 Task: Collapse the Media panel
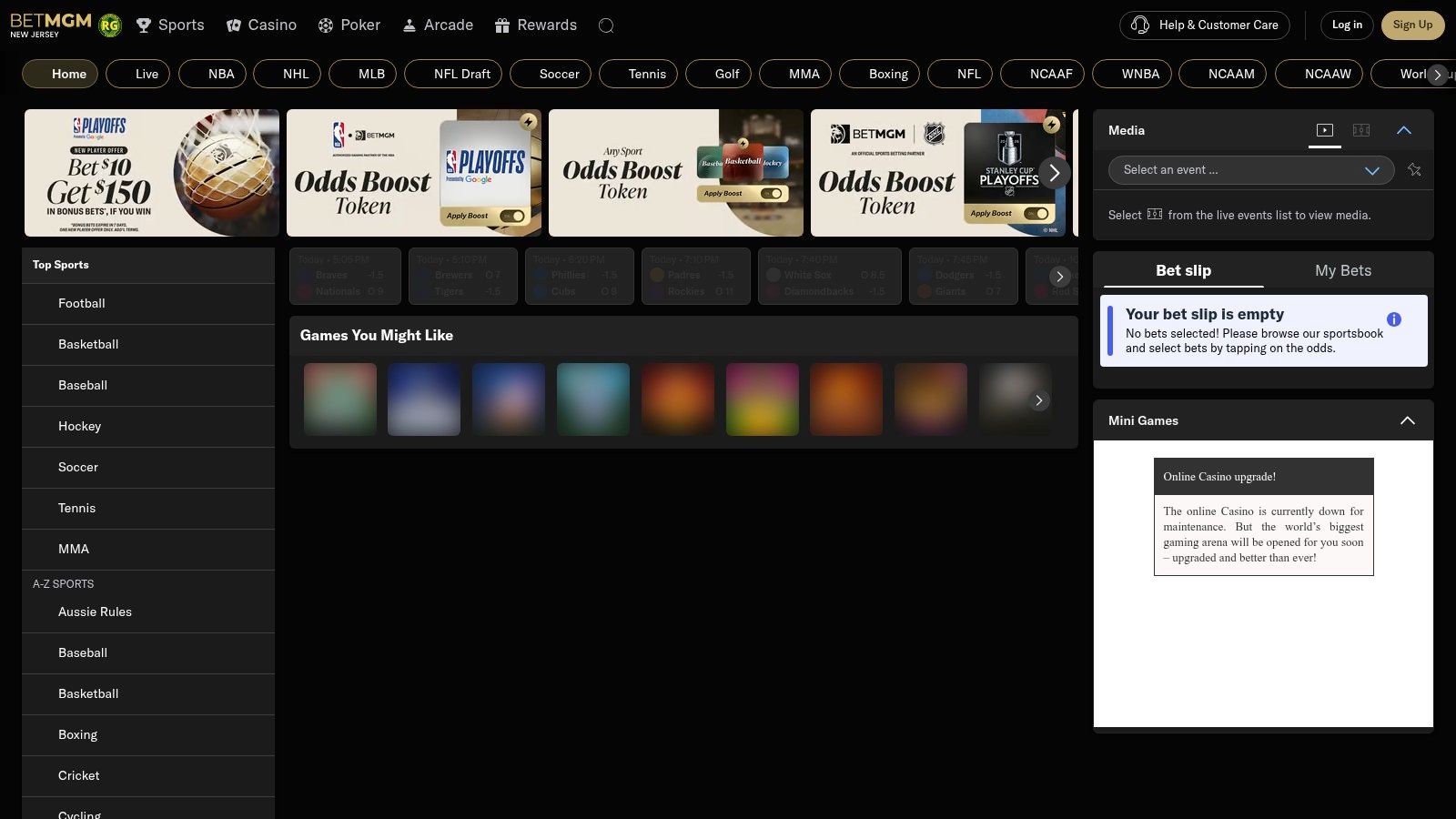1403,130
